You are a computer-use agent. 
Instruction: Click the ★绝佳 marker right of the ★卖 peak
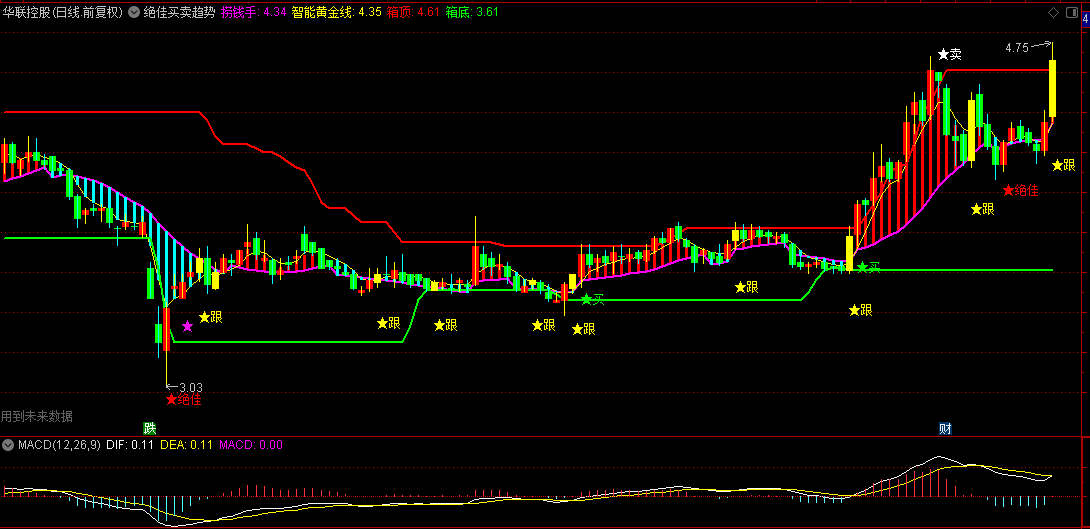[x=1020, y=190]
